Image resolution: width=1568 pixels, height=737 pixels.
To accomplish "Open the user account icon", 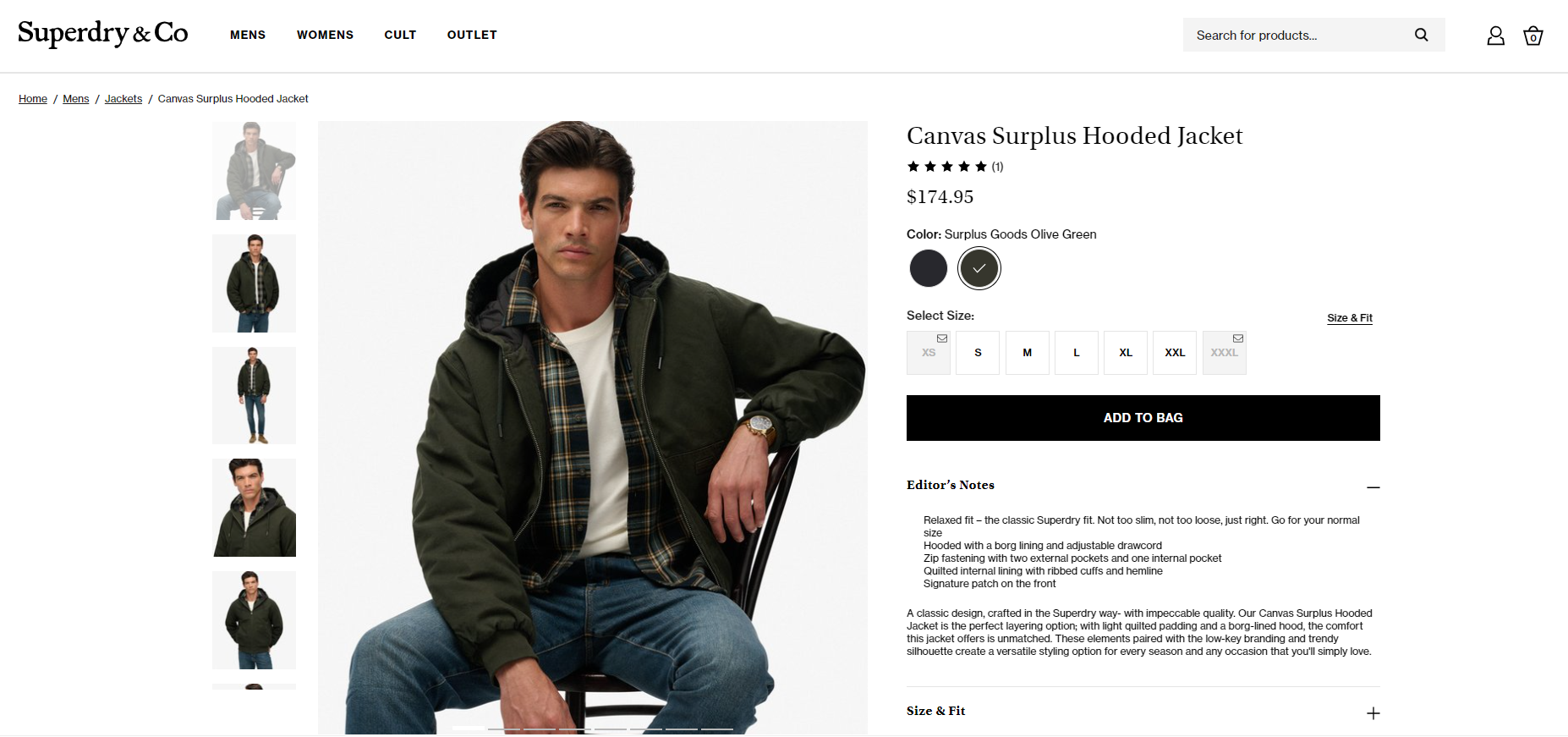I will click(x=1495, y=36).
